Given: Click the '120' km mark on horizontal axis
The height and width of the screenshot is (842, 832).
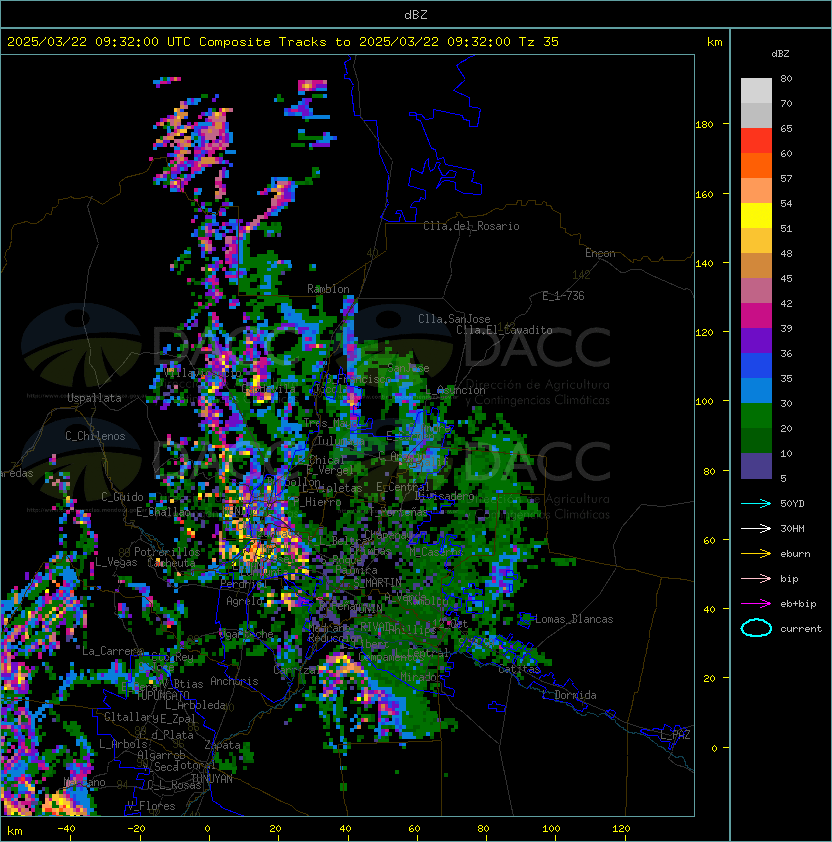Looking at the screenshot, I should (621, 829).
